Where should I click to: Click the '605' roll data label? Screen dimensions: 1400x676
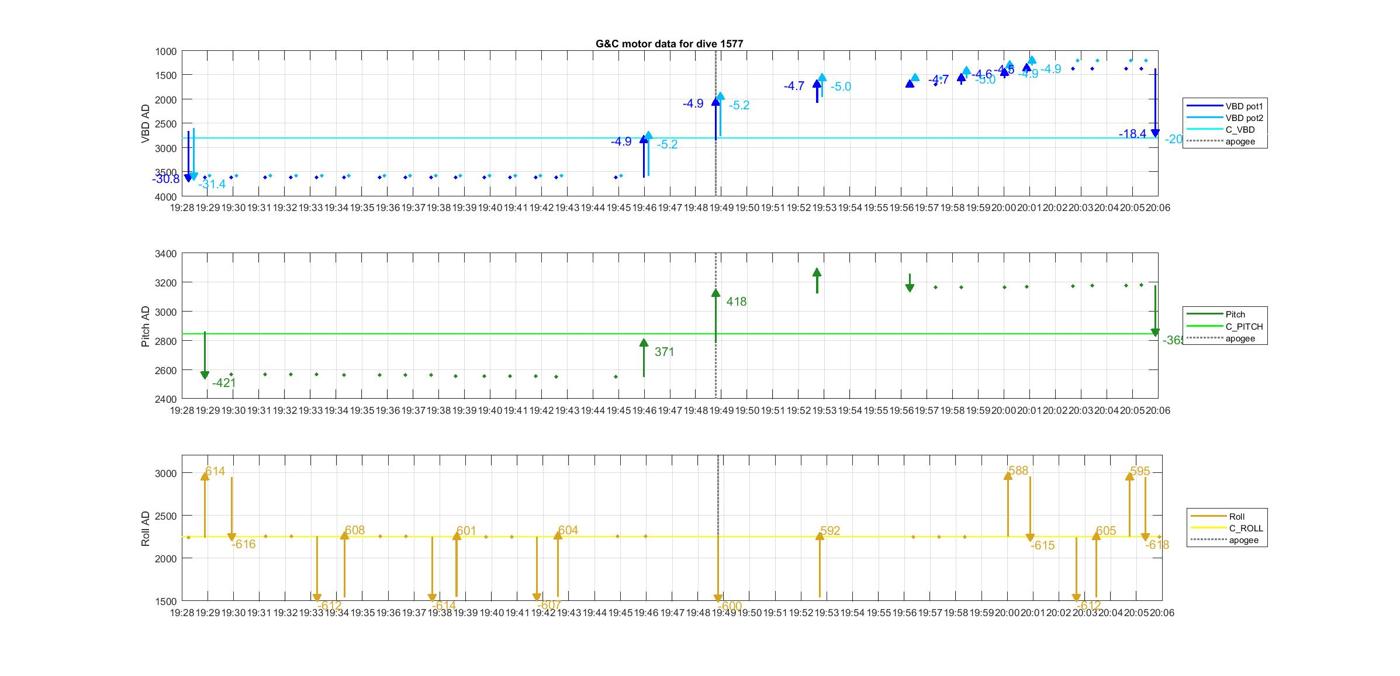[x=1106, y=531]
